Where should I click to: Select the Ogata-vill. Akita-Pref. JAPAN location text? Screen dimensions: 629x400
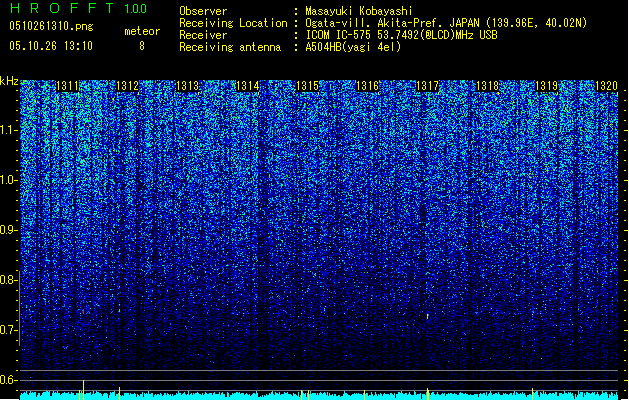pos(446,23)
